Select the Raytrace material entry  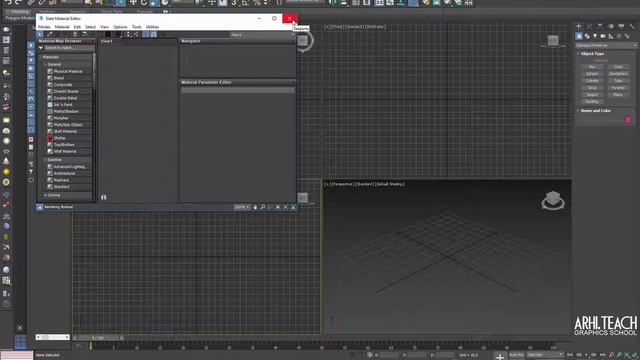tap(69, 180)
